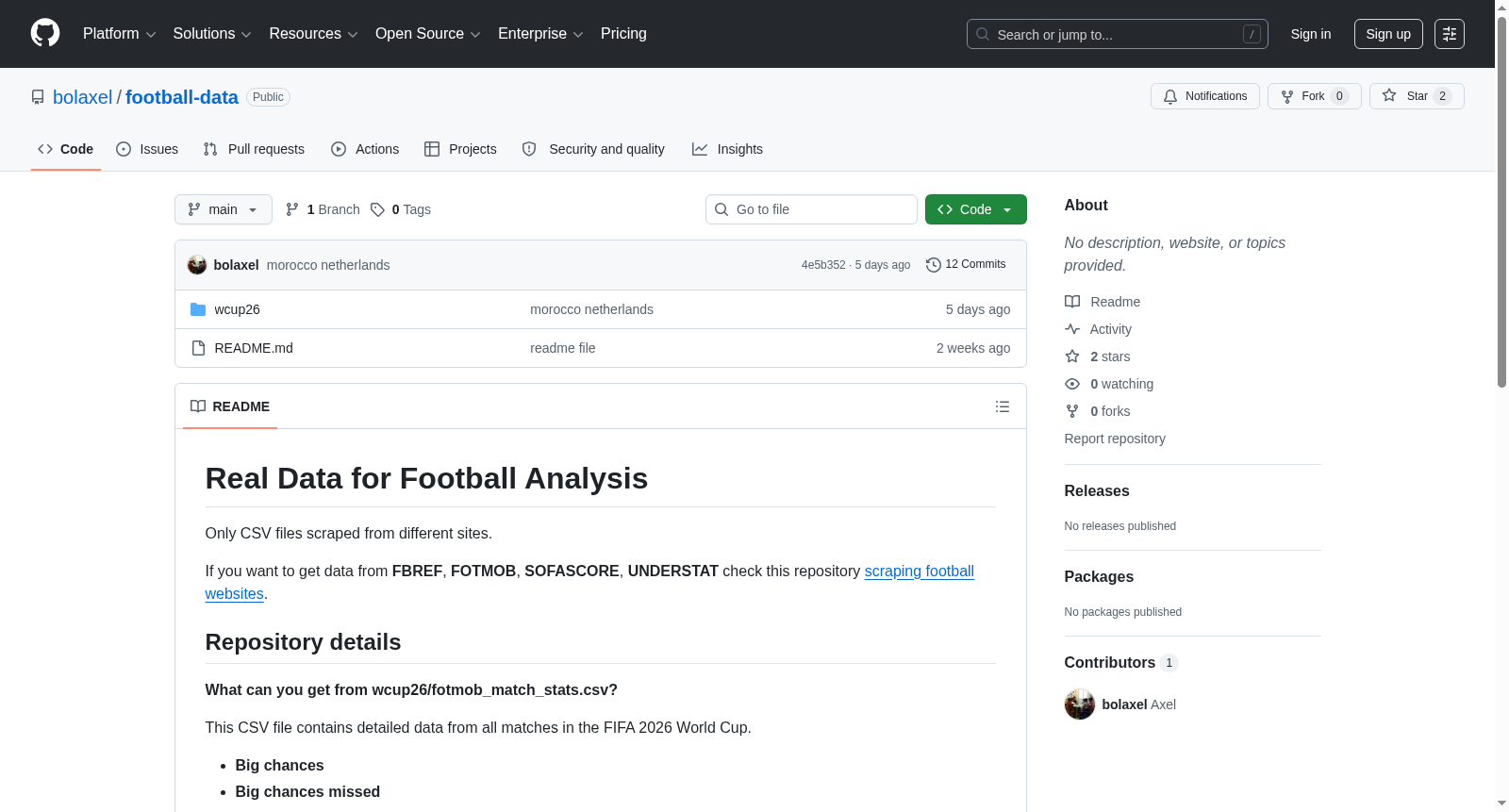The image size is (1509, 812).
Task: View the 2 stars link
Action: click(1098, 356)
